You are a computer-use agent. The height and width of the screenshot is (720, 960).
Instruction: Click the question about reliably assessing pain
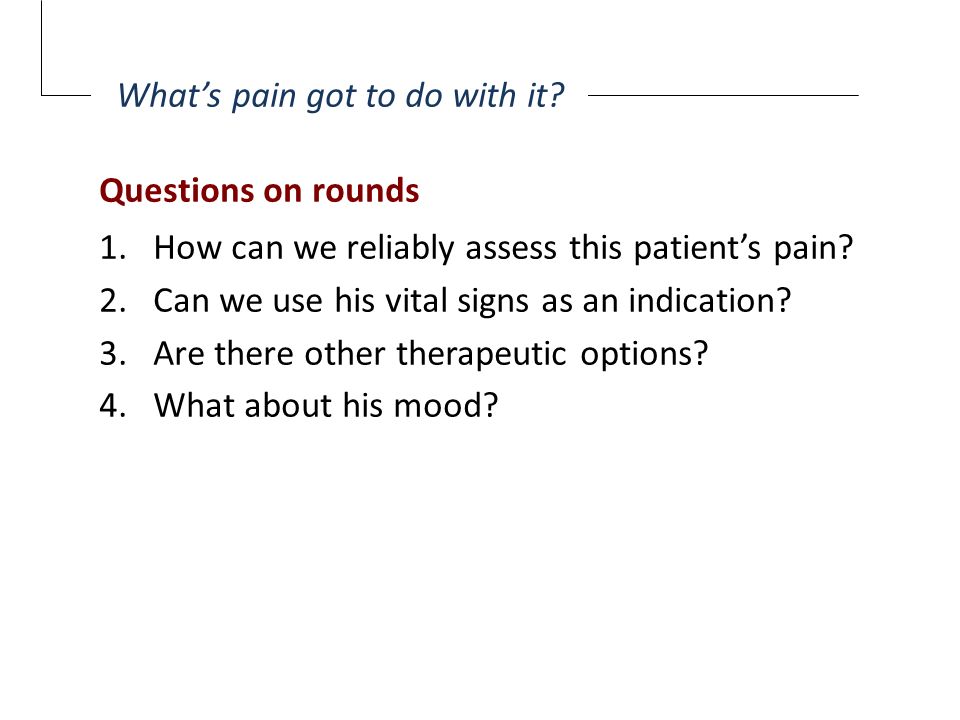click(x=503, y=249)
